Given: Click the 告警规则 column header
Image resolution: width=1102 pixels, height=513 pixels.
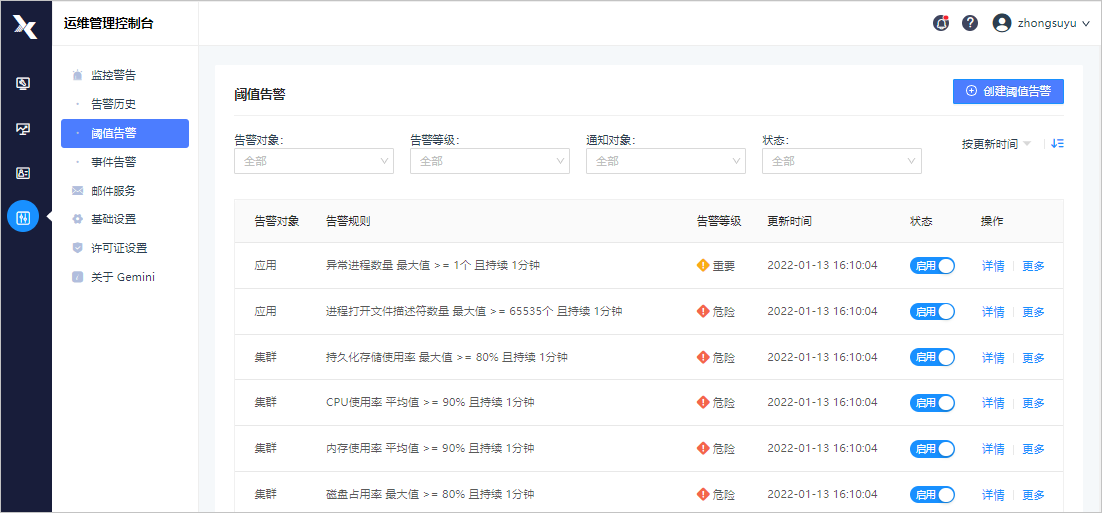Looking at the screenshot, I should pos(349,221).
